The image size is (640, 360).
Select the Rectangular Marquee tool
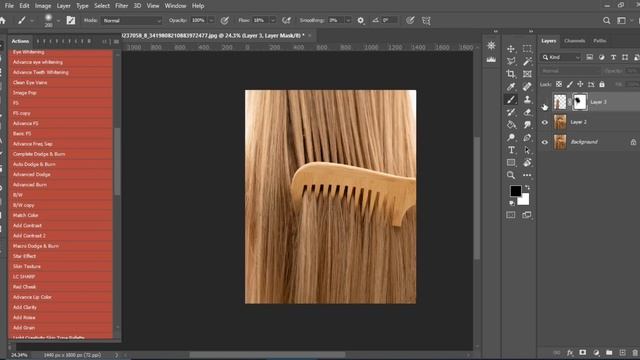pyautogui.click(x=527, y=49)
